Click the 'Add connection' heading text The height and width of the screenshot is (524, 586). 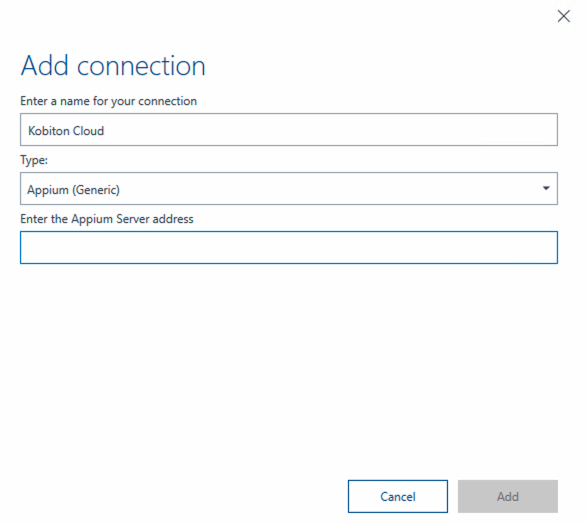click(113, 66)
